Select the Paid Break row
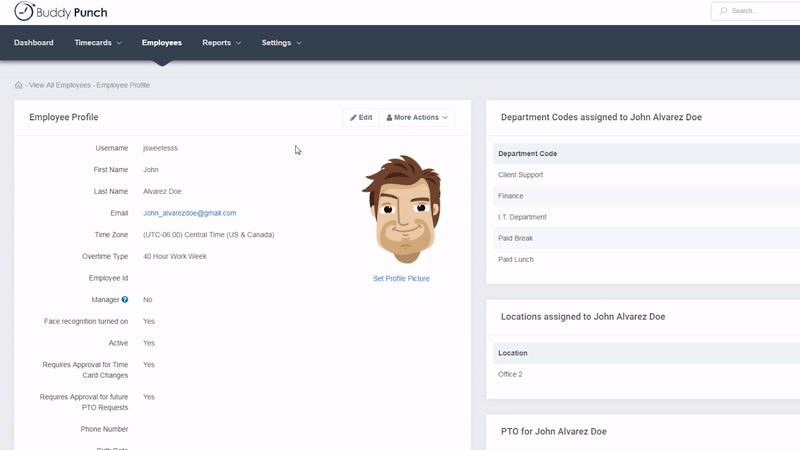800x450 pixels. coord(646,238)
